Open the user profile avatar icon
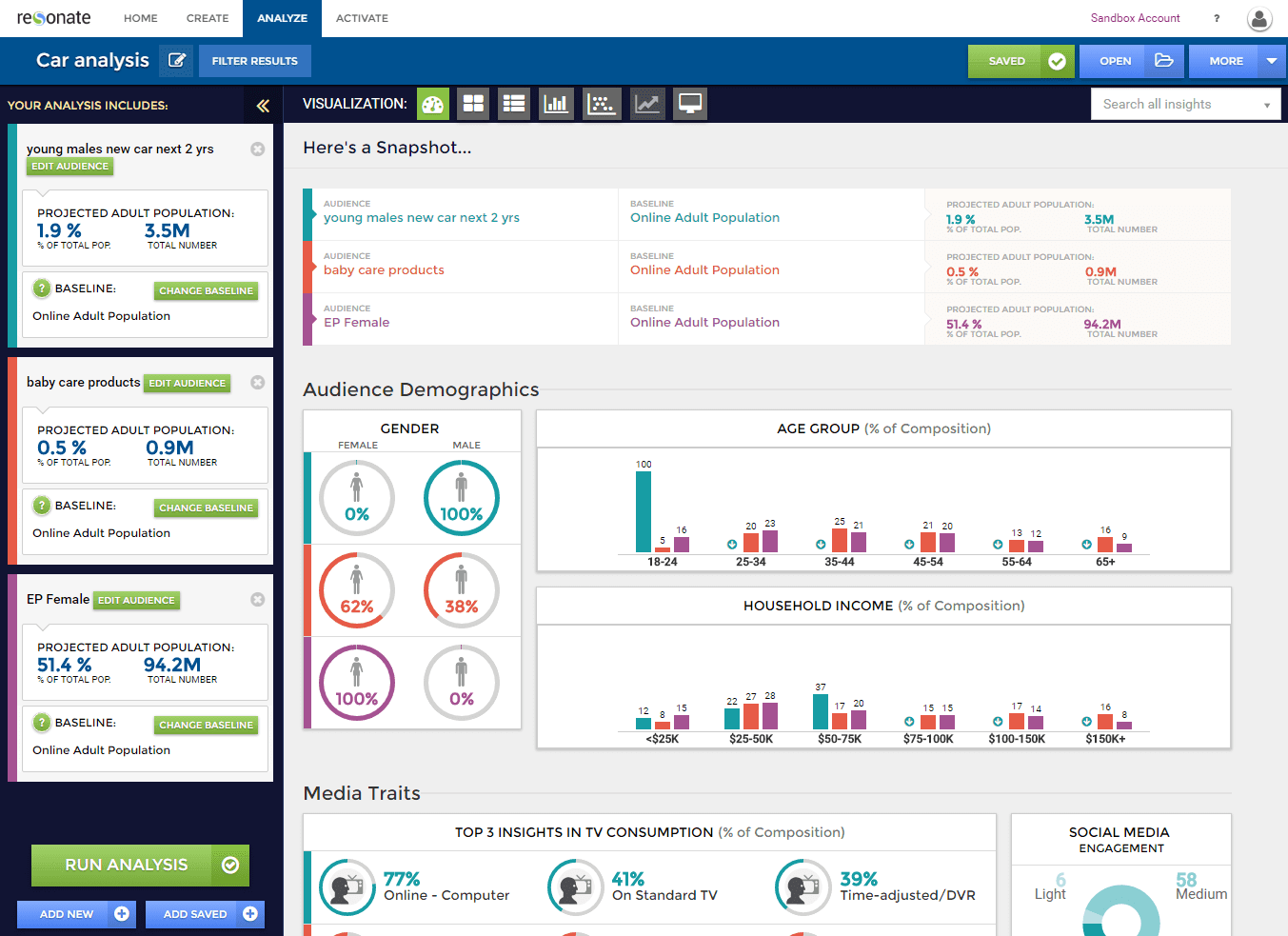1288x936 pixels. click(x=1258, y=18)
